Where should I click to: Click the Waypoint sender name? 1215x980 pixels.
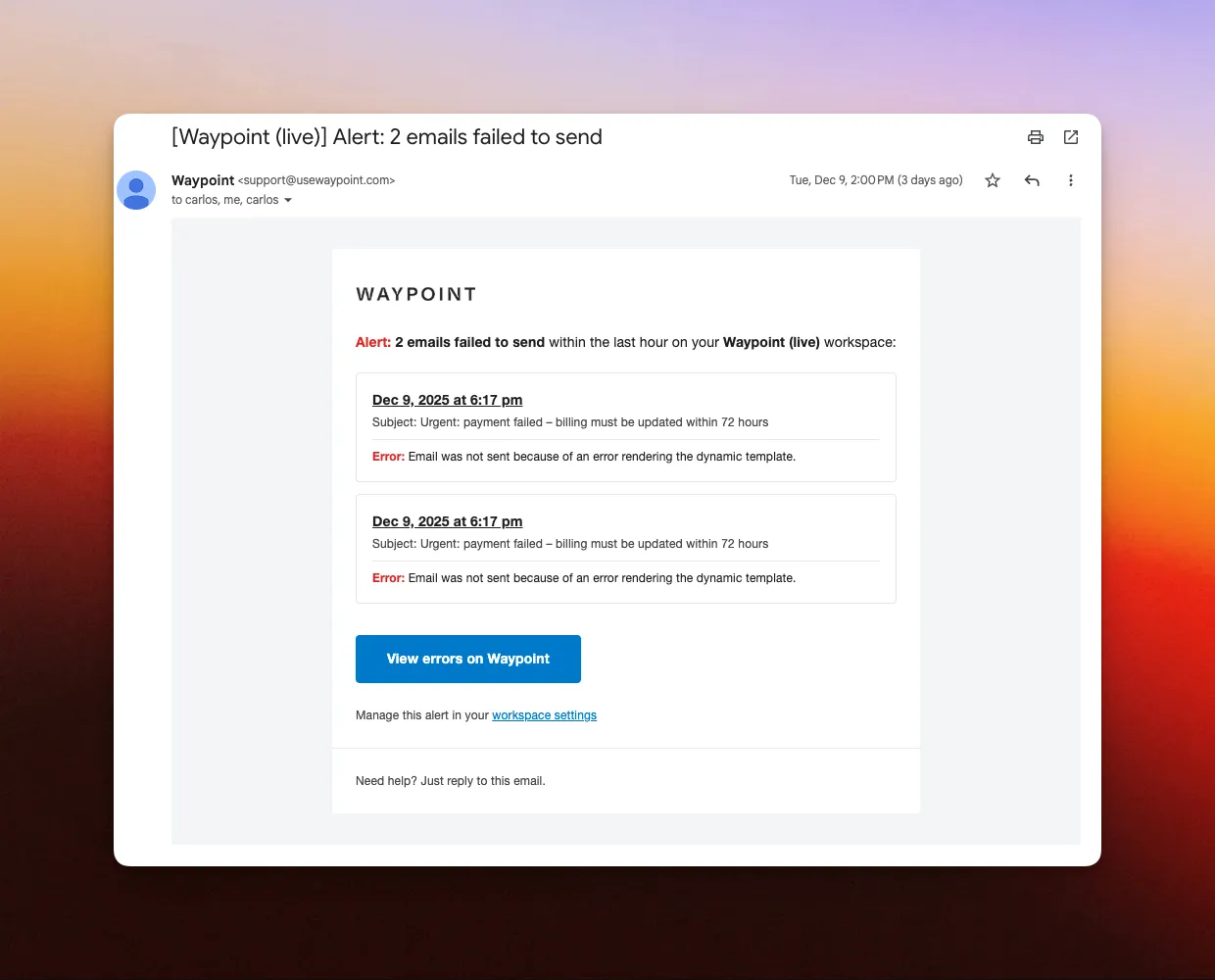coord(202,180)
